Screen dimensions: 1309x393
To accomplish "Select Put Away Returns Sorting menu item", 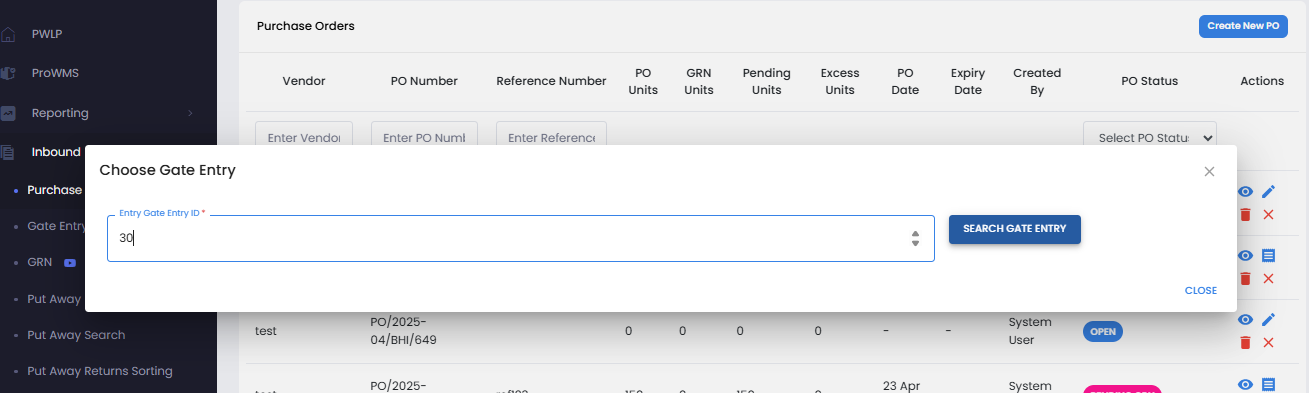I will 100,371.
